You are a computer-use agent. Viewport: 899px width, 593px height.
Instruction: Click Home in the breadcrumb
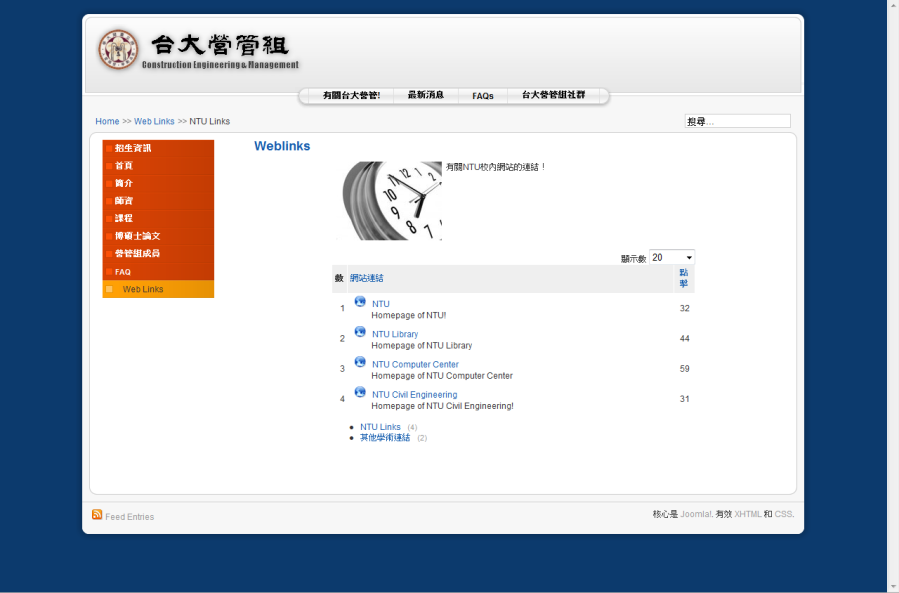tap(107, 122)
